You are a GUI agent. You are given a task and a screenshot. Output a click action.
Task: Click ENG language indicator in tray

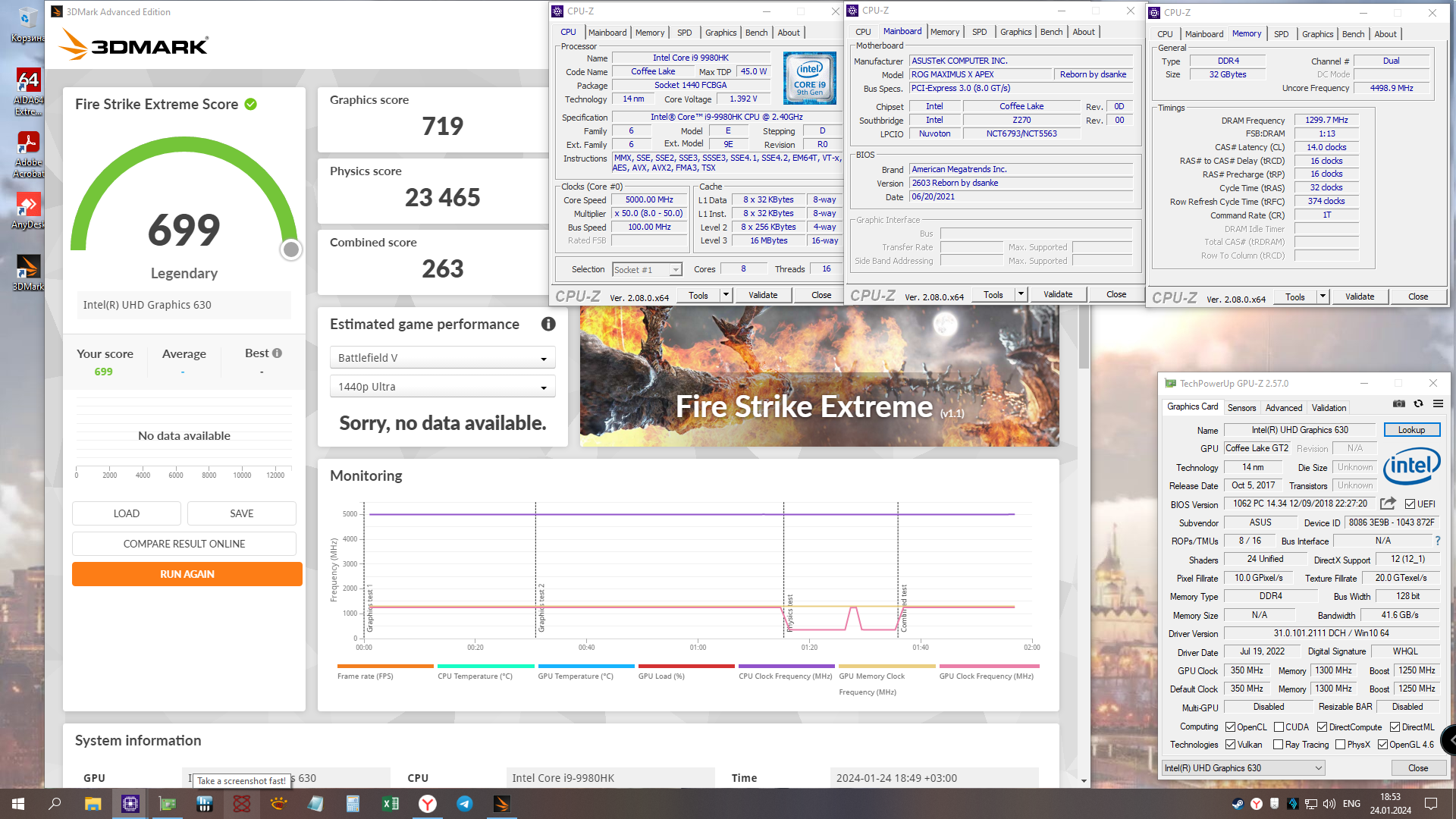1351,804
